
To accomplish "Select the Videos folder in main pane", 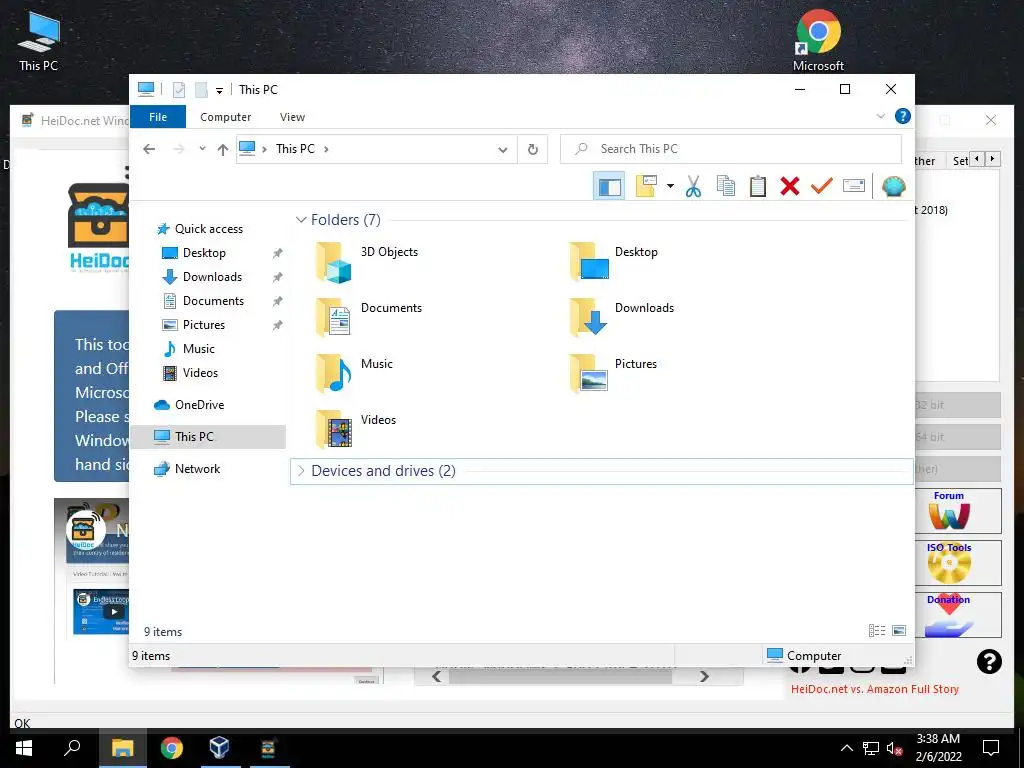I will (356, 430).
